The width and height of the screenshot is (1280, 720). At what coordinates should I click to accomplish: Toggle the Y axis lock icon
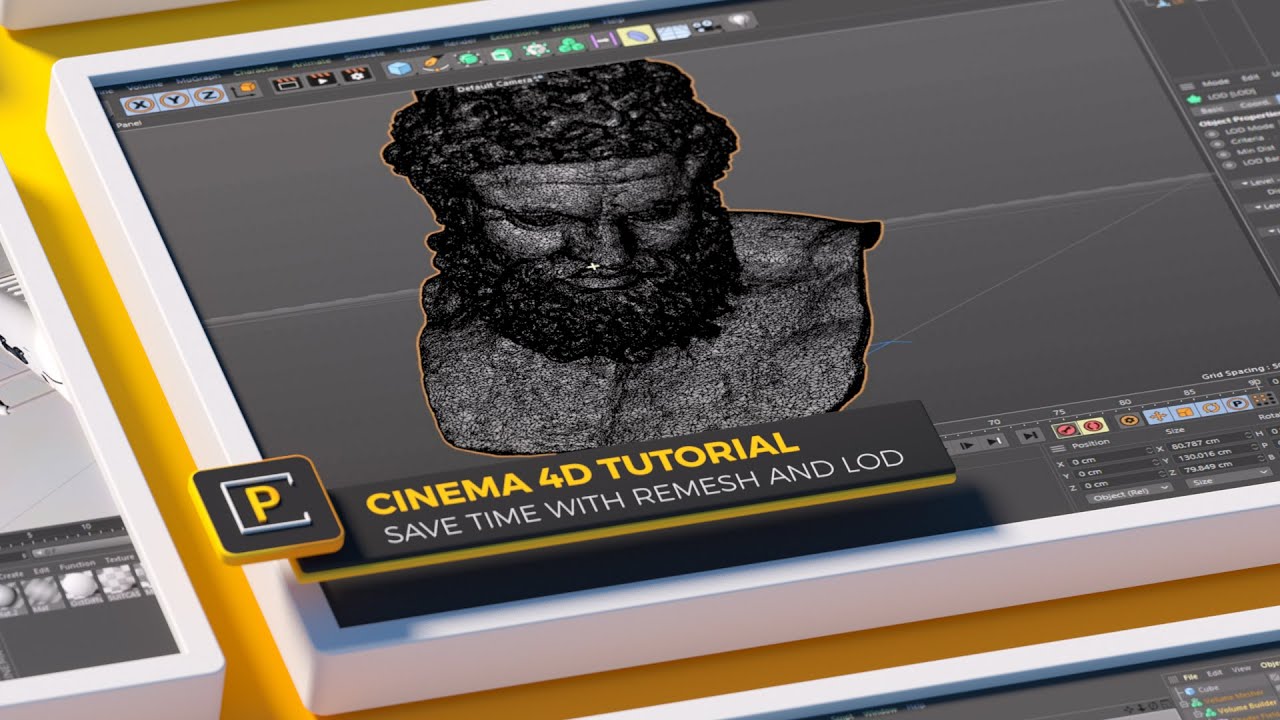[174, 99]
